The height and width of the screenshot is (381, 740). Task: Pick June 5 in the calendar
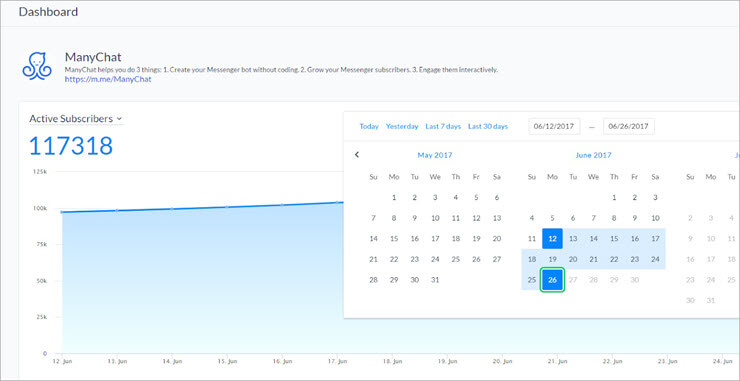[552, 218]
